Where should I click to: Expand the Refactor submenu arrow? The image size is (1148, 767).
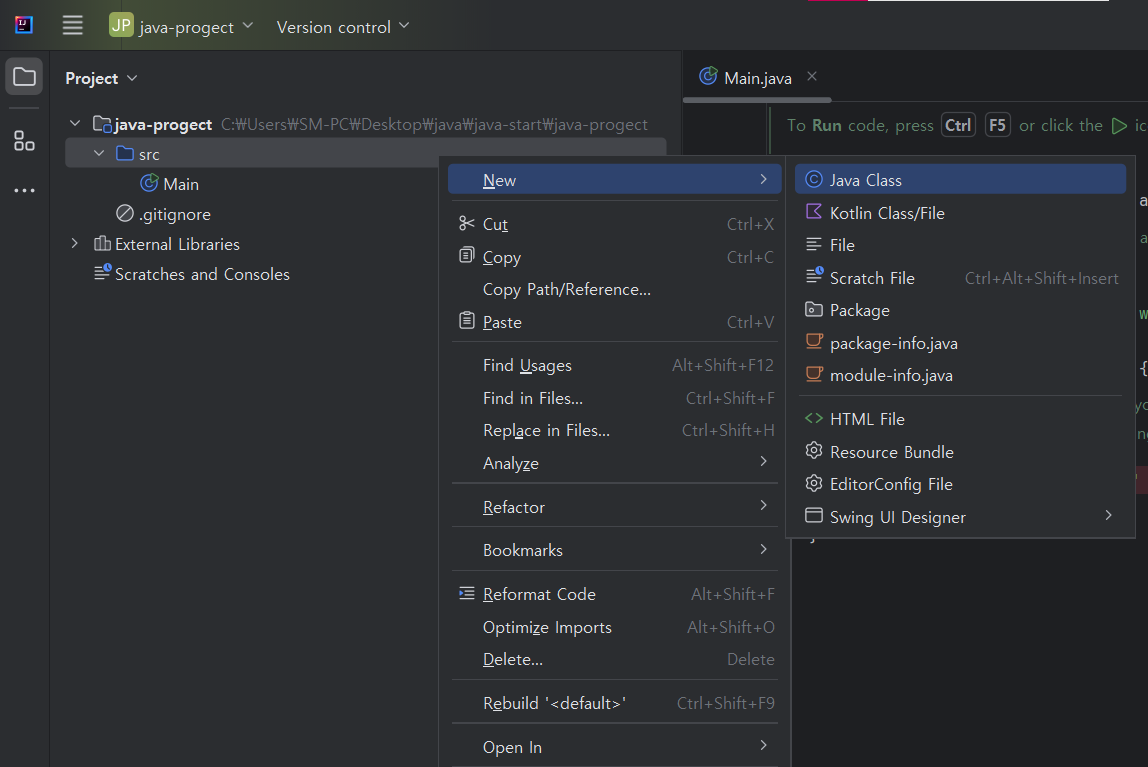pos(763,505)
